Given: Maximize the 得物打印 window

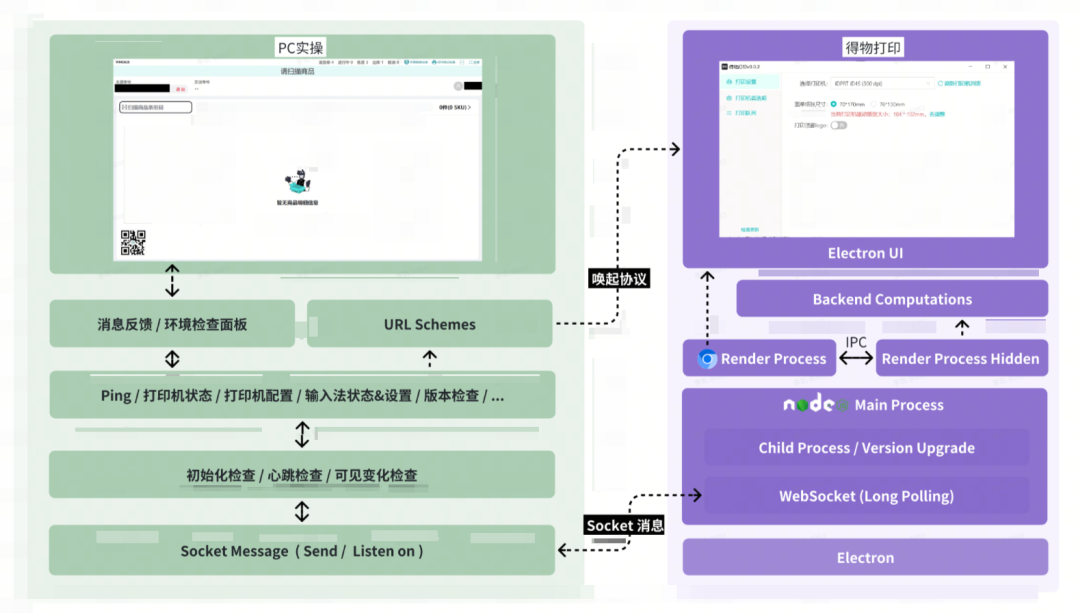Looking at the screenshot, I should click(988, 67).
